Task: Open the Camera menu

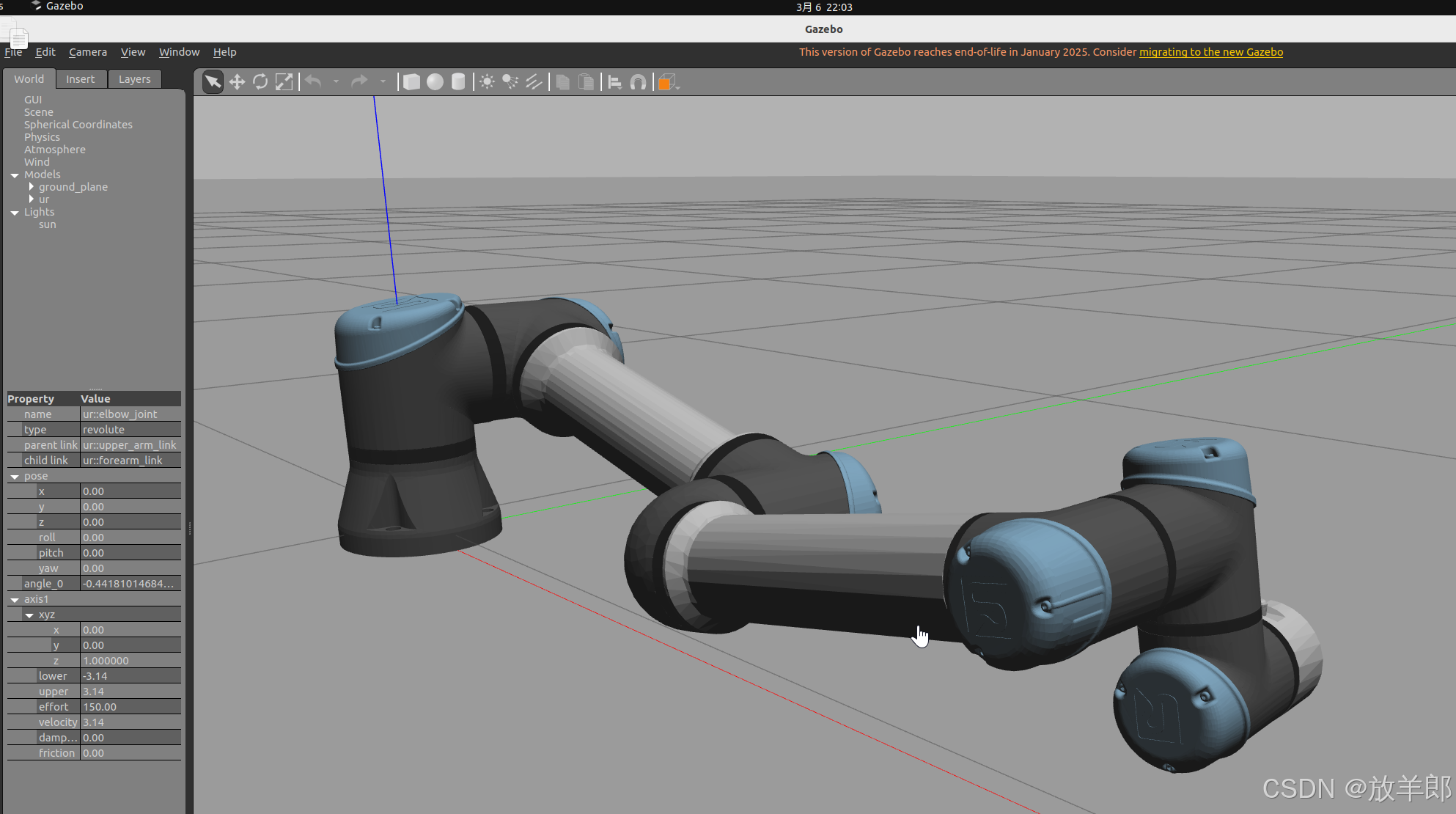Action: tap(88, 52)
